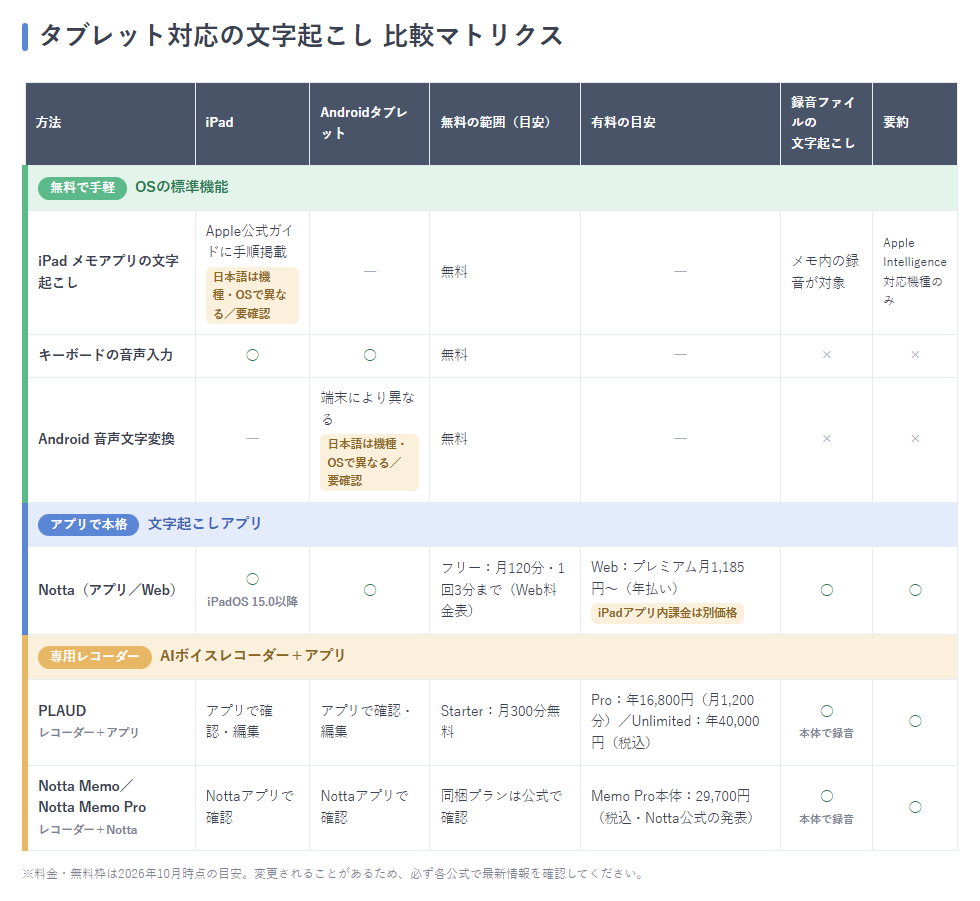Click the レコーダー+Notta subtitle
The width and height of the screenshot is (980, 901).
tap(88, 830)
